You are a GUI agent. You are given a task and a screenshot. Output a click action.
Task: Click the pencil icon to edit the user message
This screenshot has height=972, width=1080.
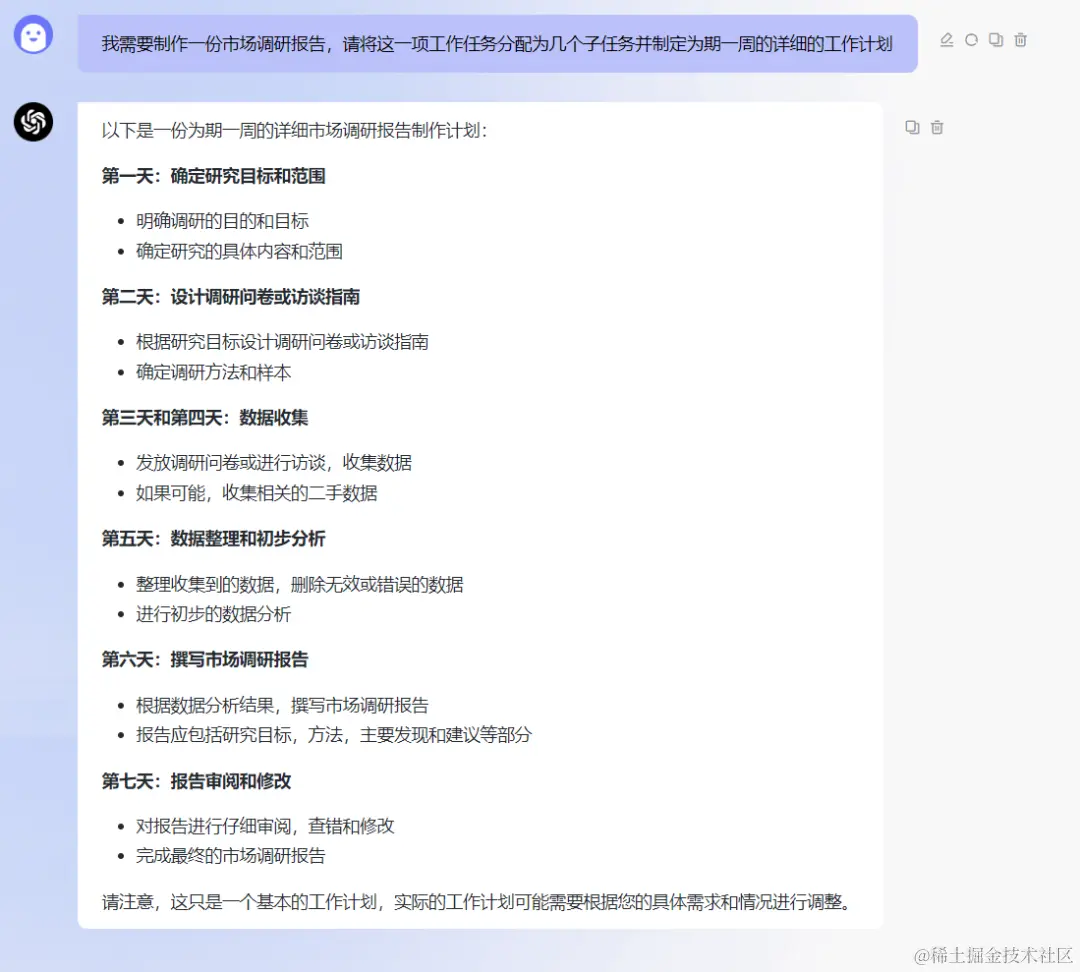(947, 40)
